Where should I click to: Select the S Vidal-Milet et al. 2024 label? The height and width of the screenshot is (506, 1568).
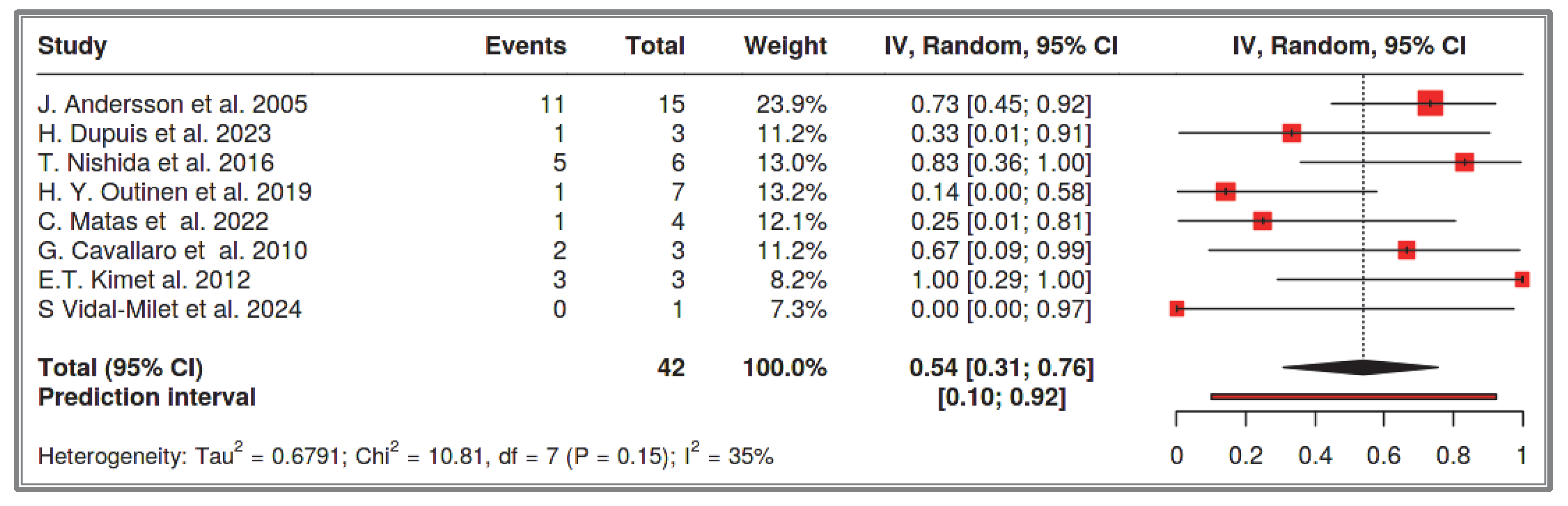pyautogui.click(x=169, y=309)
